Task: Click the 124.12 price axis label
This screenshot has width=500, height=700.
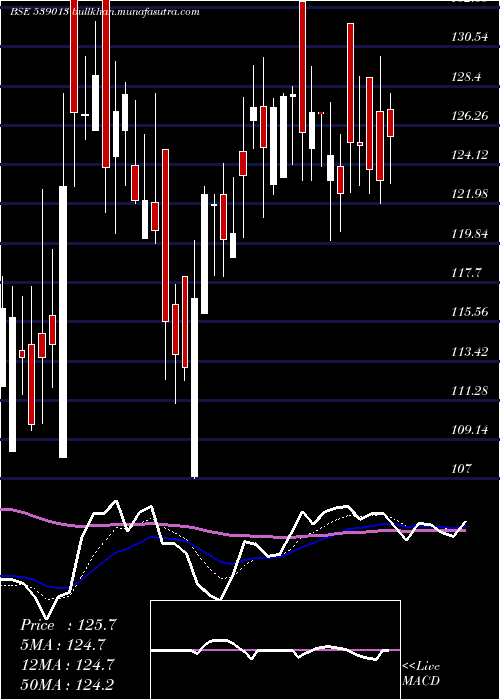Action: (x=470, y=155)
